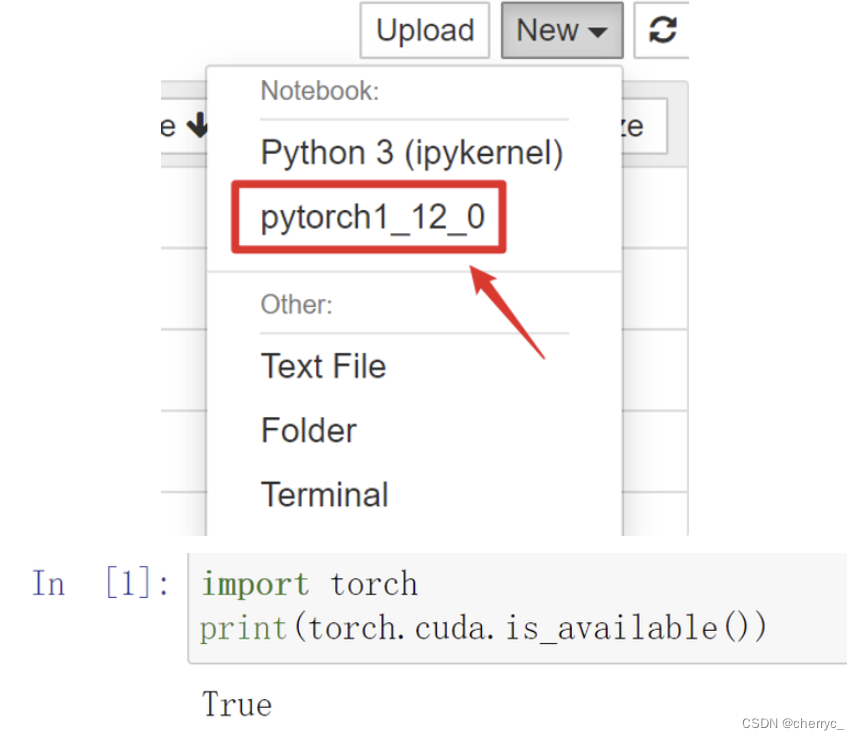The image size is (859, 740).
Task: Refresh the notebook list with the reload icon
Action: point(662,30)
